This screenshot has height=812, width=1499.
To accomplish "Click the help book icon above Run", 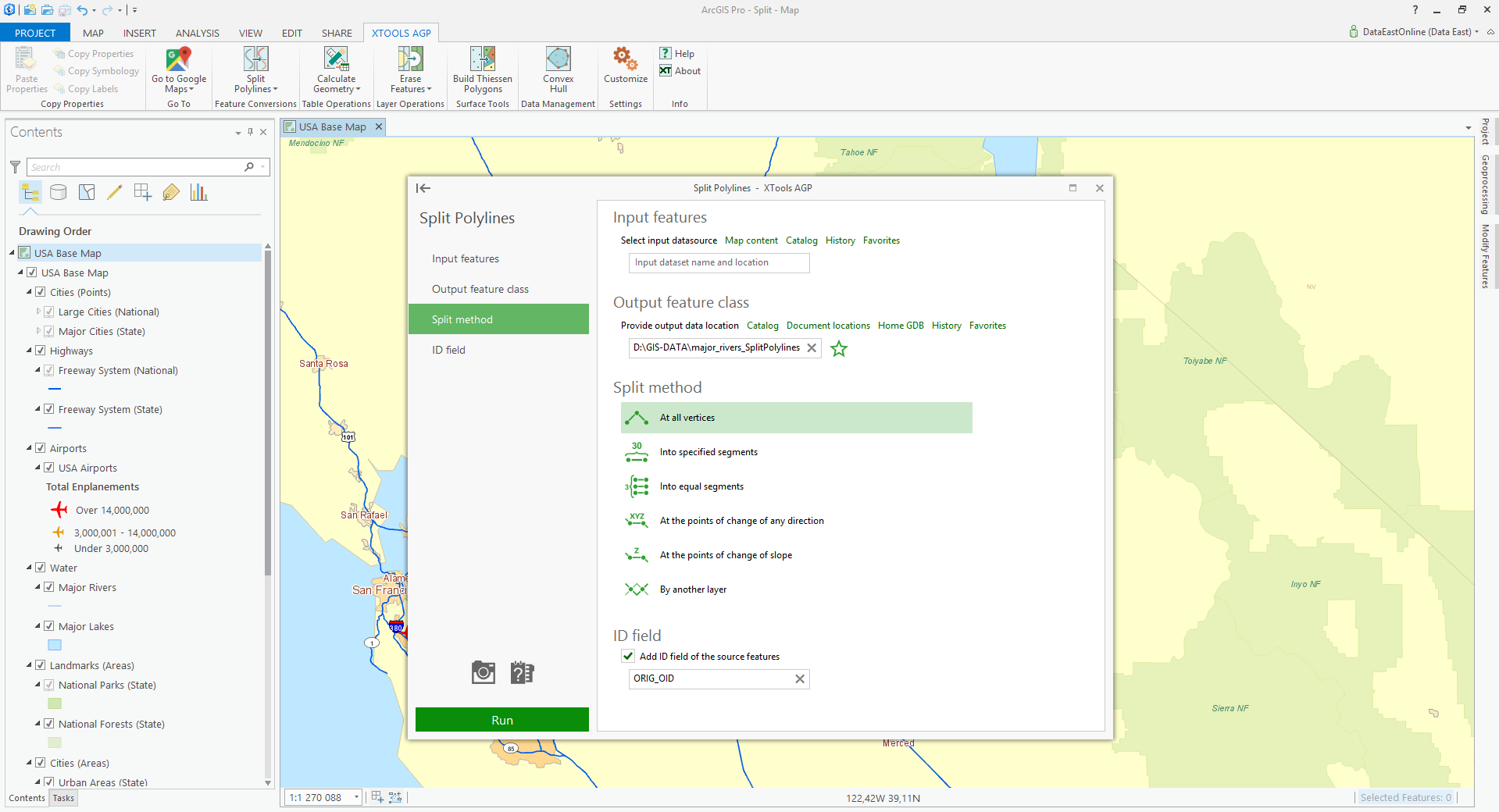I will 522,672.
